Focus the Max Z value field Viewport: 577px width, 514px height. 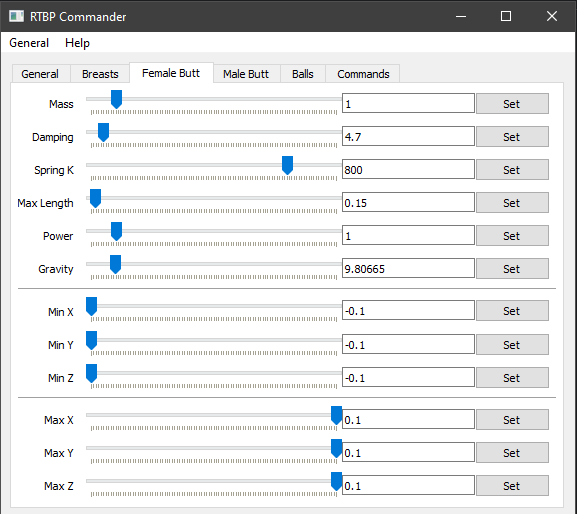click(408, 485)
